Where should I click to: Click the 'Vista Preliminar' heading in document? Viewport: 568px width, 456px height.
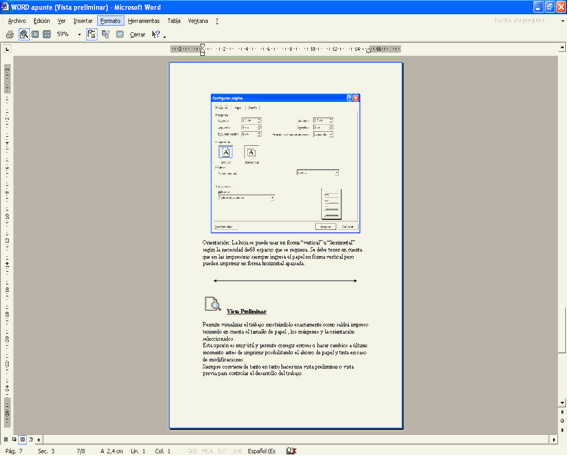tap(246, 311)
